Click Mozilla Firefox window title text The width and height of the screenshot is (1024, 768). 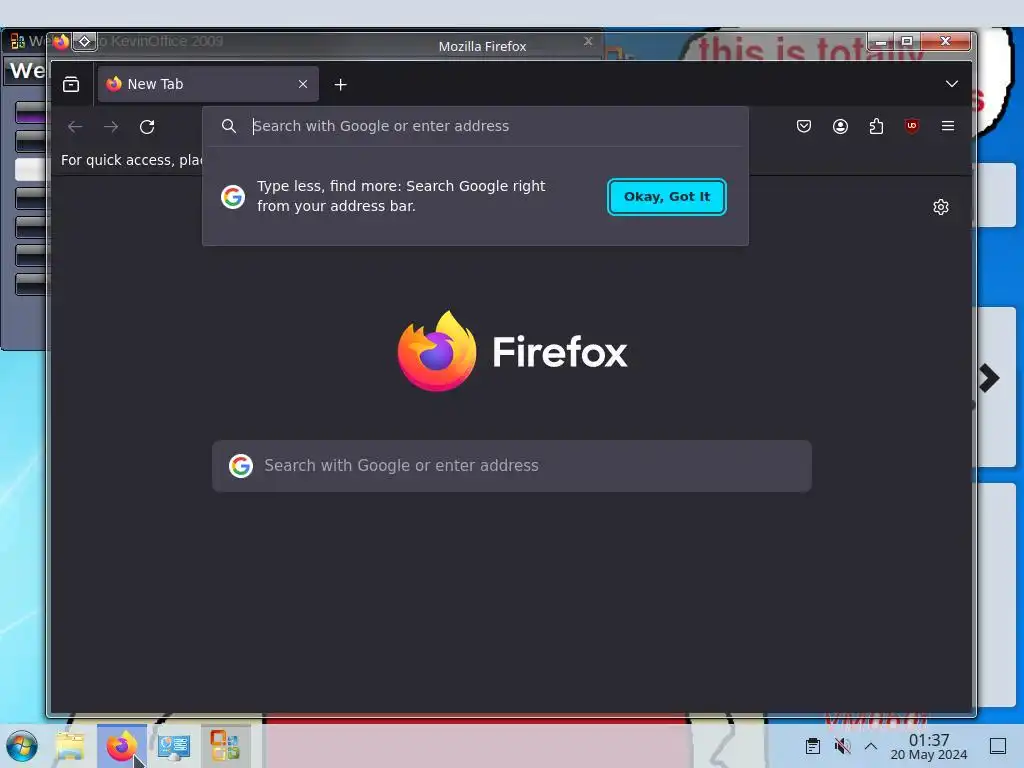pyautogui.click(x=482, y=46)
